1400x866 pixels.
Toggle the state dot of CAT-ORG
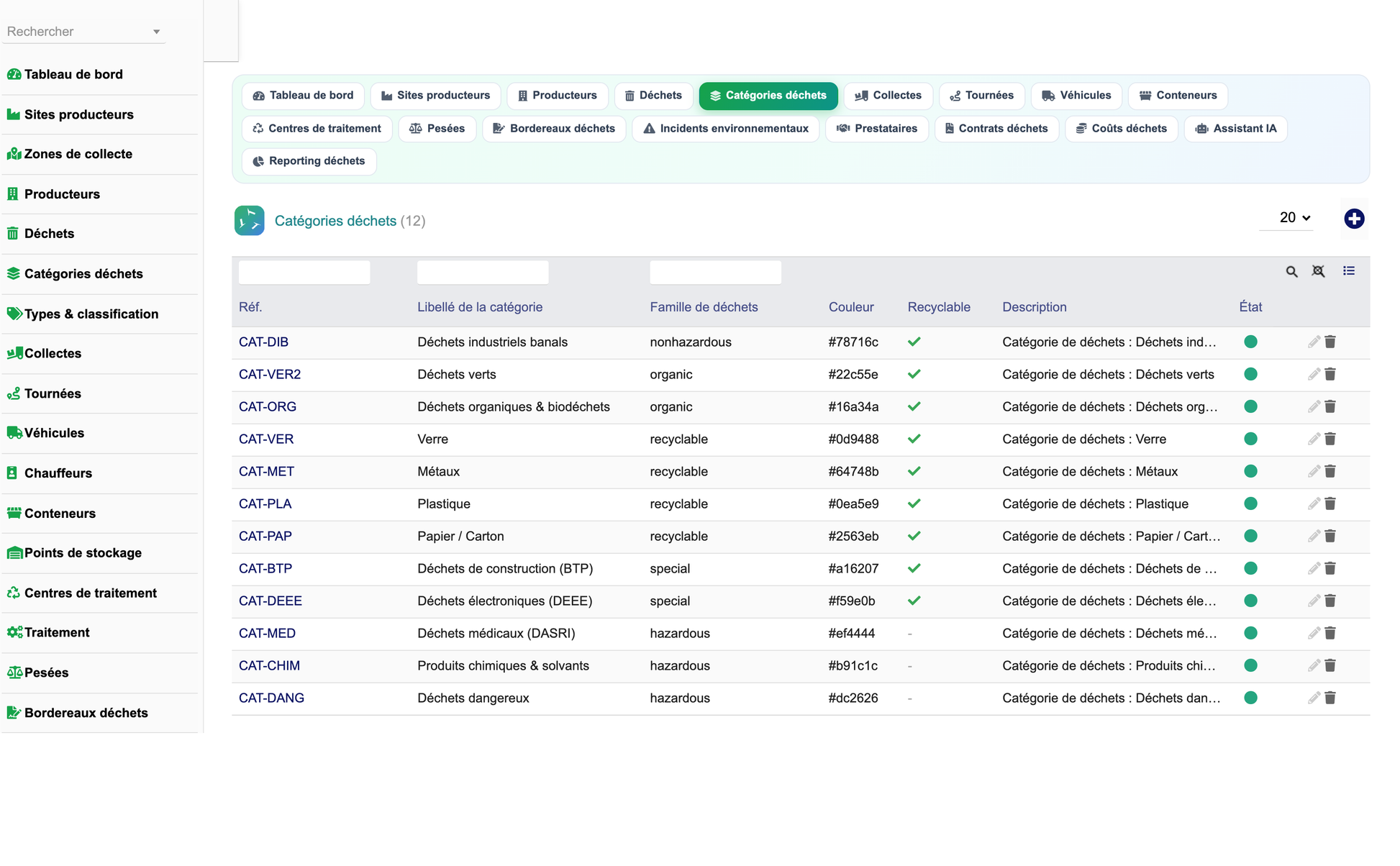pos(1250,406)
